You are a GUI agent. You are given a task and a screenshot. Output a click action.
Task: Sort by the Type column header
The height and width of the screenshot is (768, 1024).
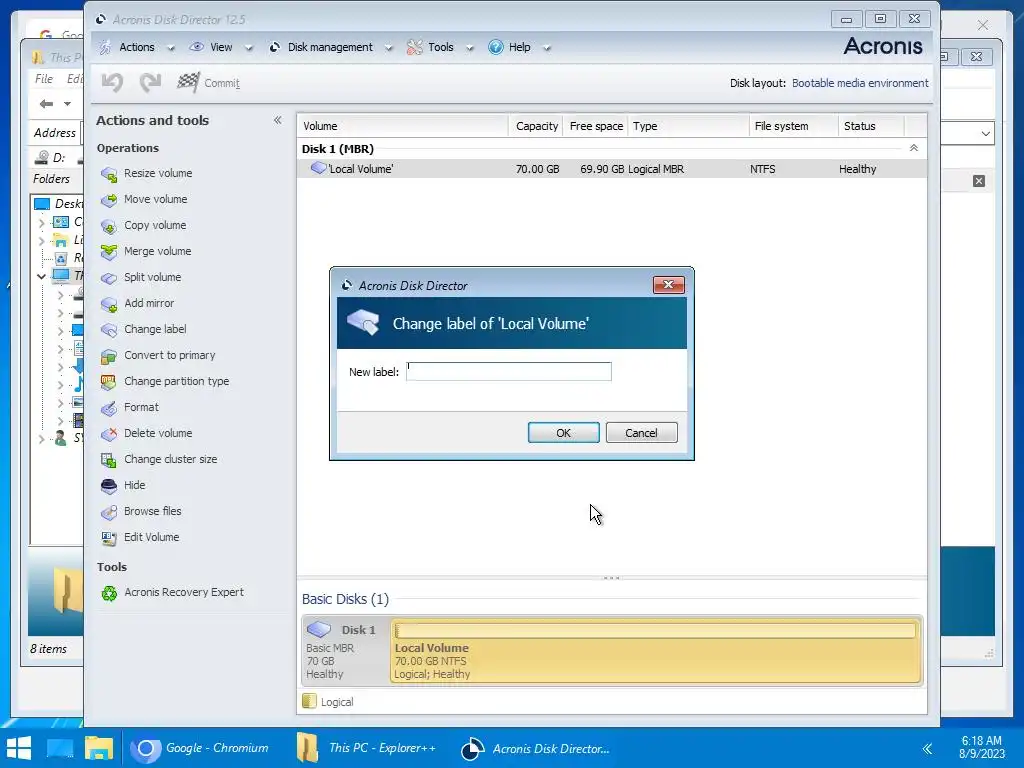coord(688,126)
